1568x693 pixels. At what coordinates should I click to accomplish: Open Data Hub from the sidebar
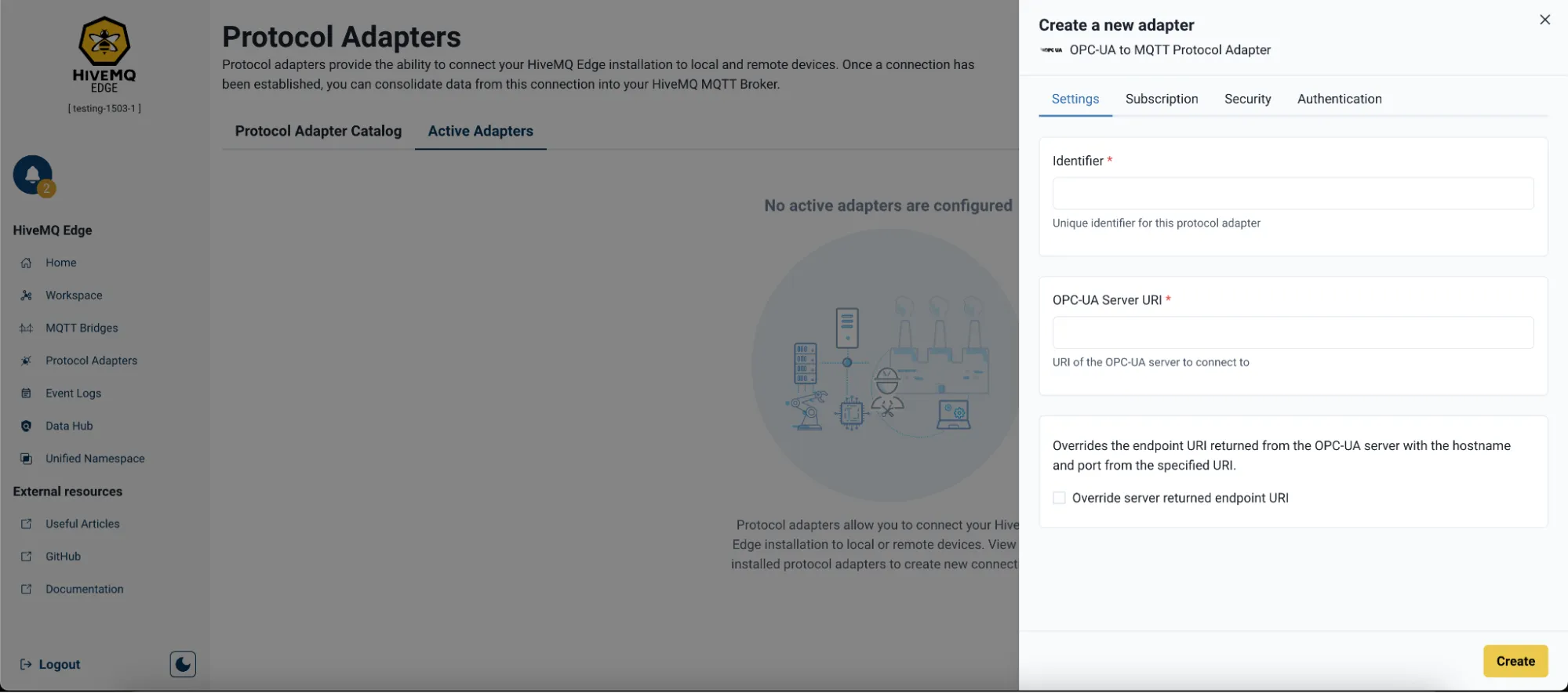click(x=69, y=426)
